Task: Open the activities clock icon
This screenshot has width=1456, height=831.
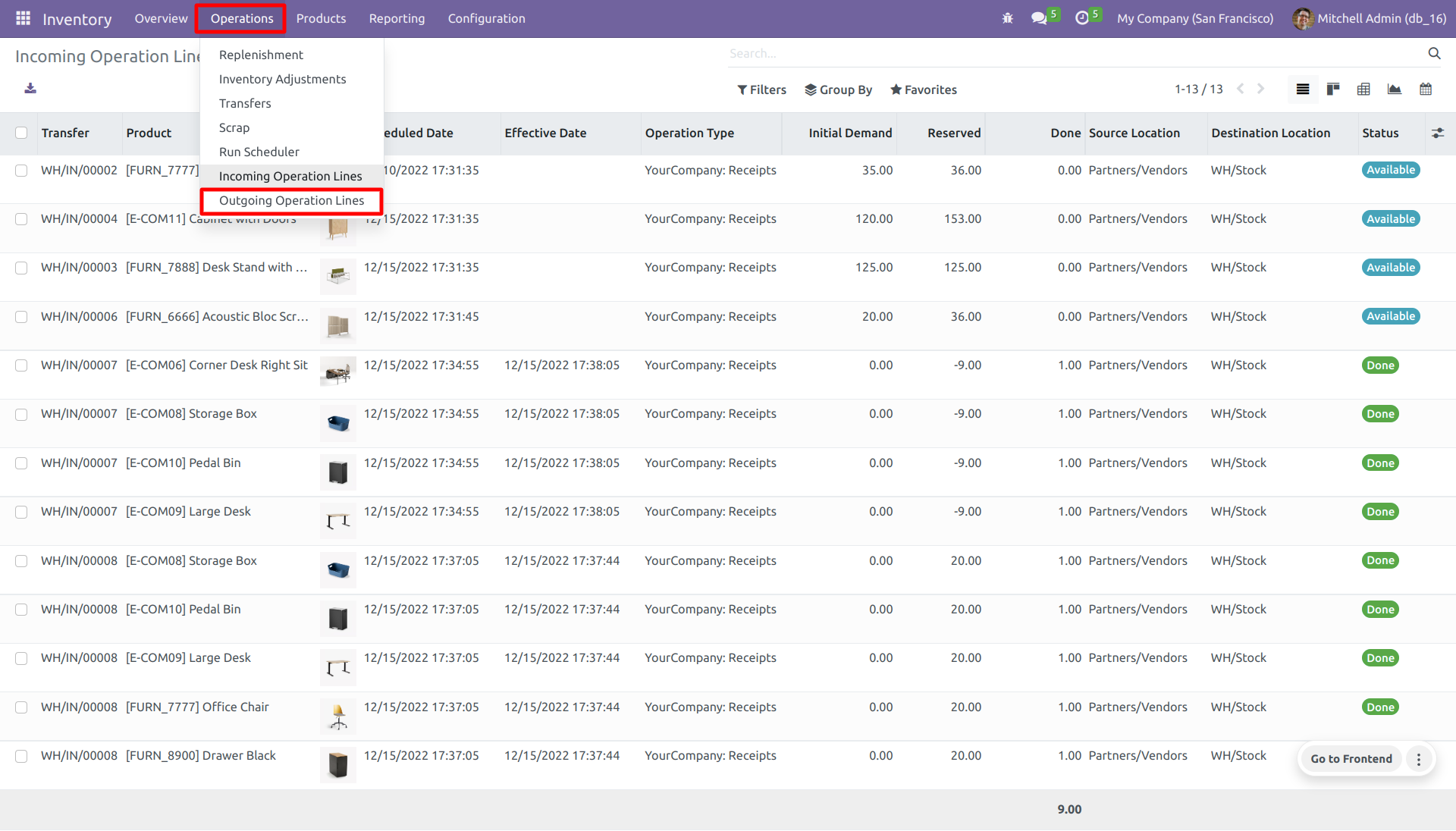Action: click(1082, 18)
